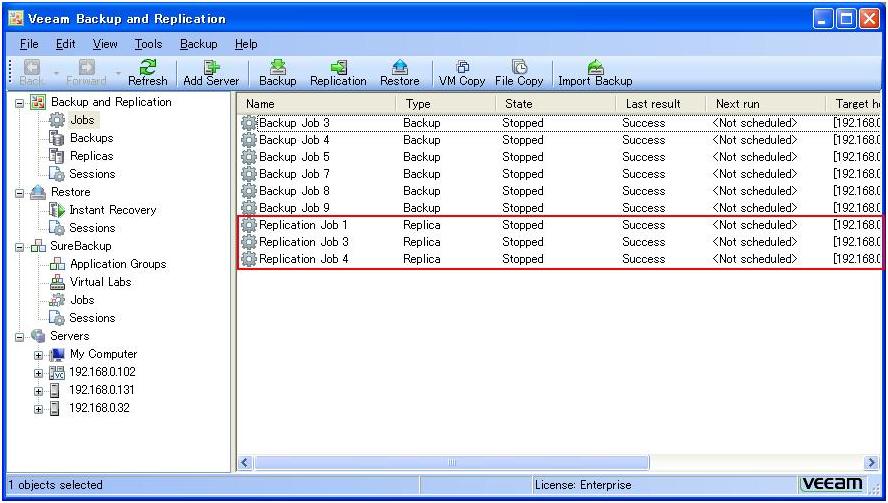
Task: Click the License: Enterprise status text
Action: coord(583,485)
